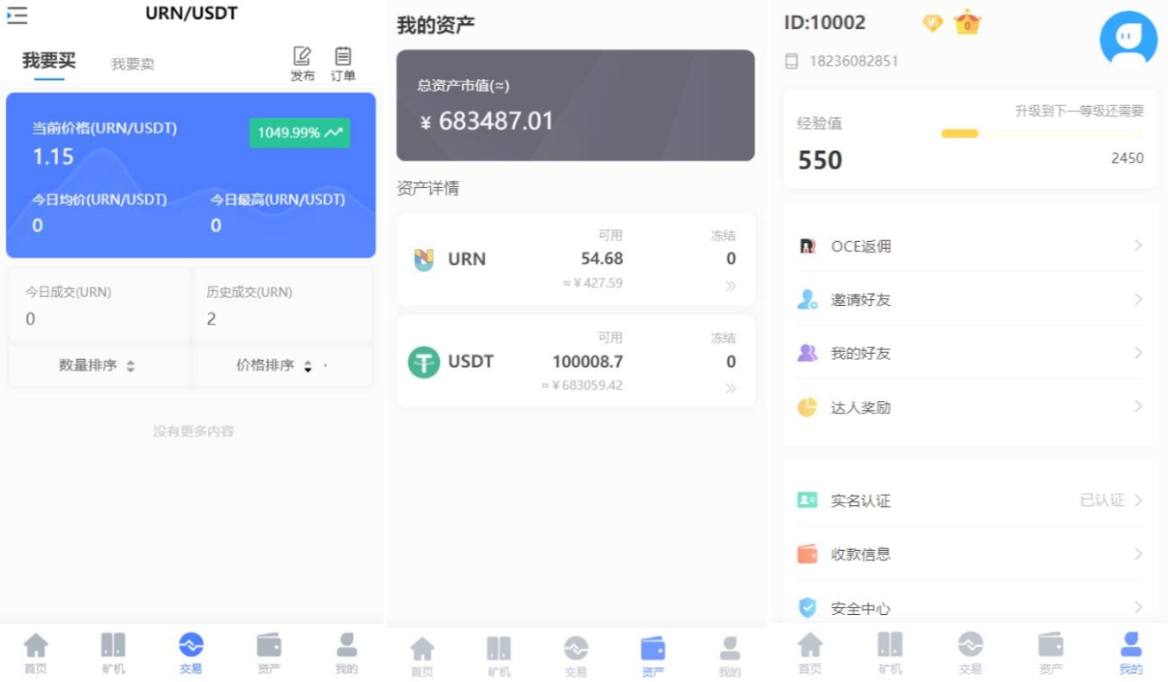Select the USDT available balance 100008.7
This screenshot has width=1168, height=682.
[588, 361]
